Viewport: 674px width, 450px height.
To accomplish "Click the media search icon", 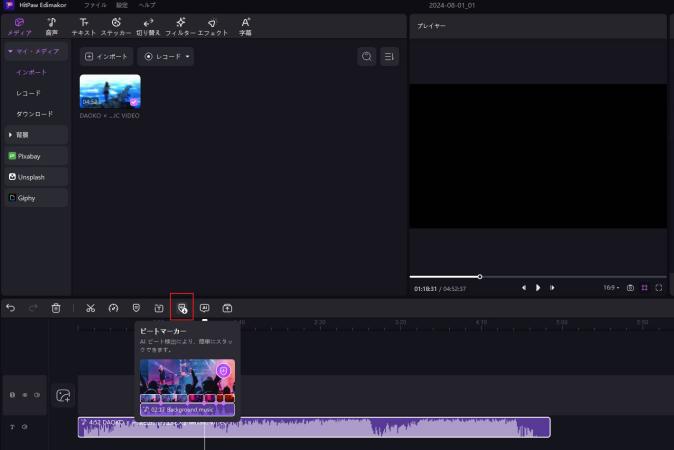I will [x=367, y=56].
